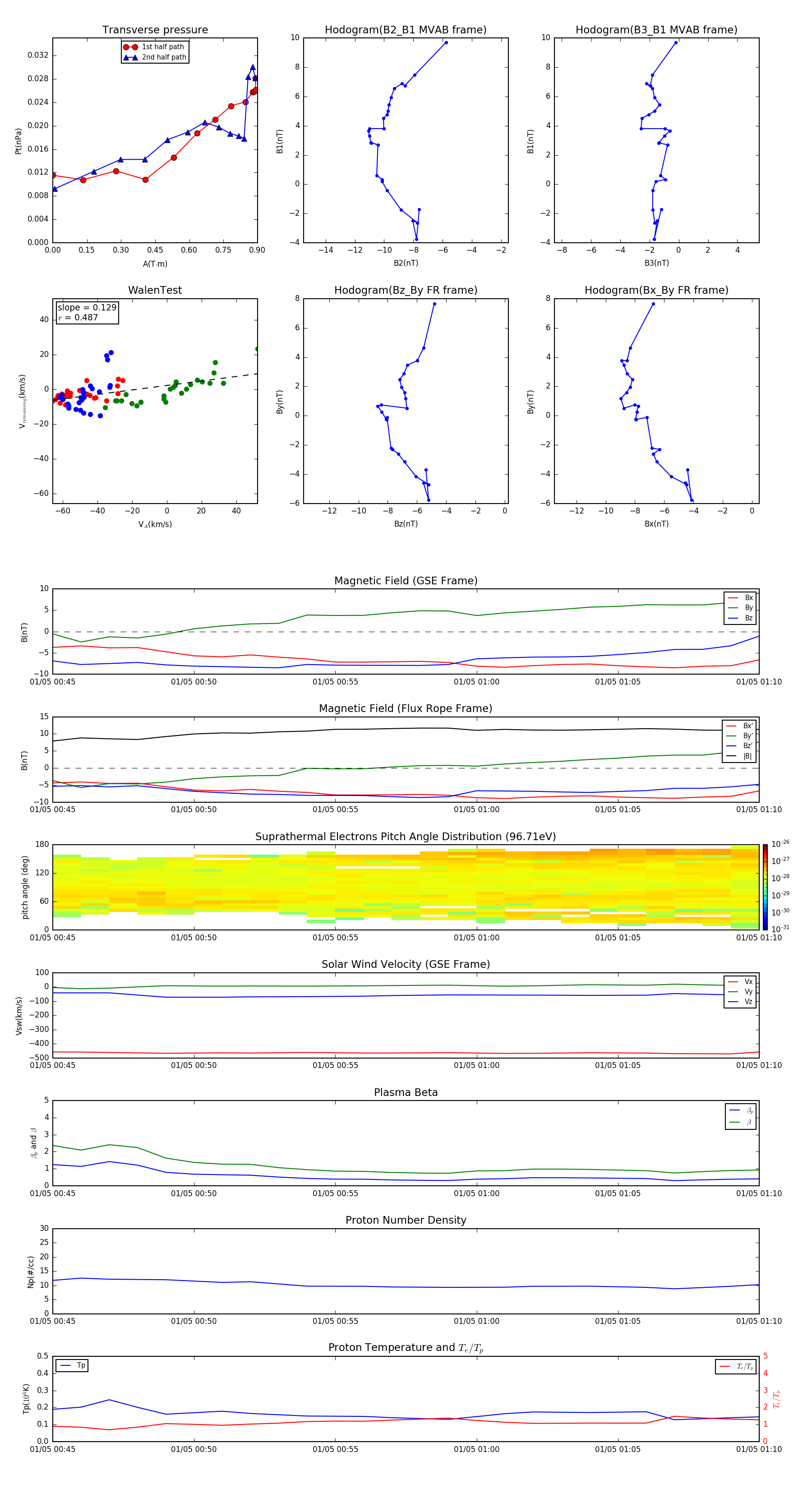Click the Suprathermal Electrons Pitch Angle Distribution title
This screenshot has height=1489, width=812.
point(406,837)
